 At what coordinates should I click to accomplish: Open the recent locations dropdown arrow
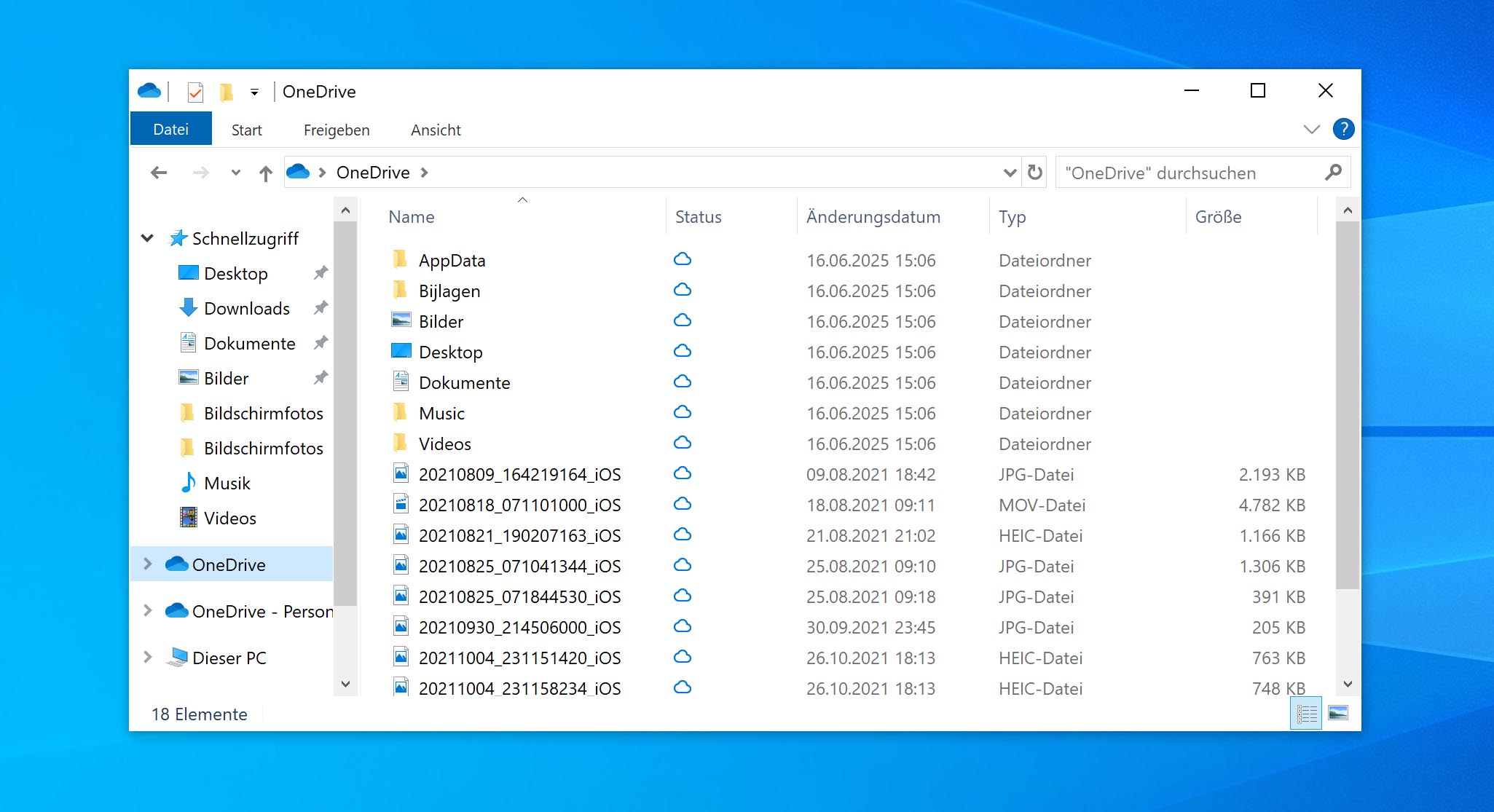click(x=235, y=173)
